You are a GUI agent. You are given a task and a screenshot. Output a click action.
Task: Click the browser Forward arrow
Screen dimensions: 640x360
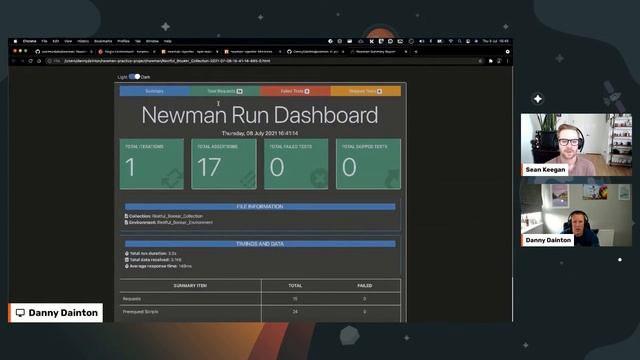coord(22,61)
